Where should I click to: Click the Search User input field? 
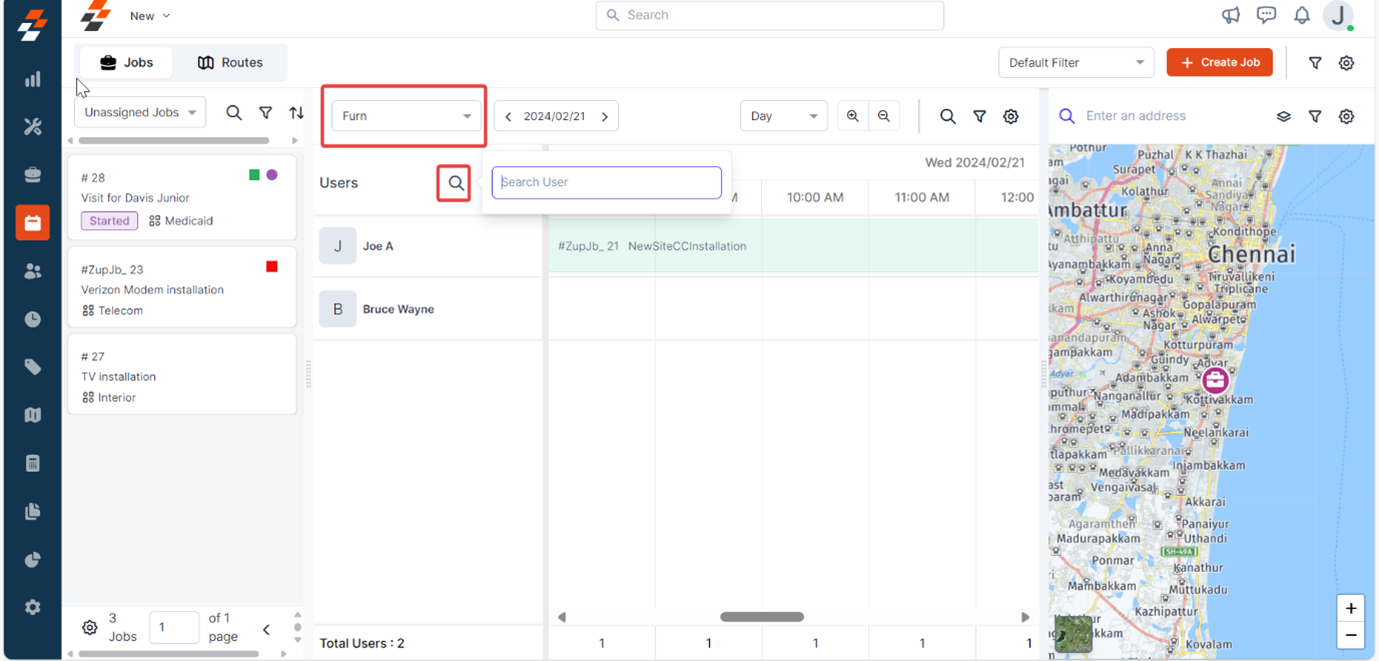click(x=606, y=182)
